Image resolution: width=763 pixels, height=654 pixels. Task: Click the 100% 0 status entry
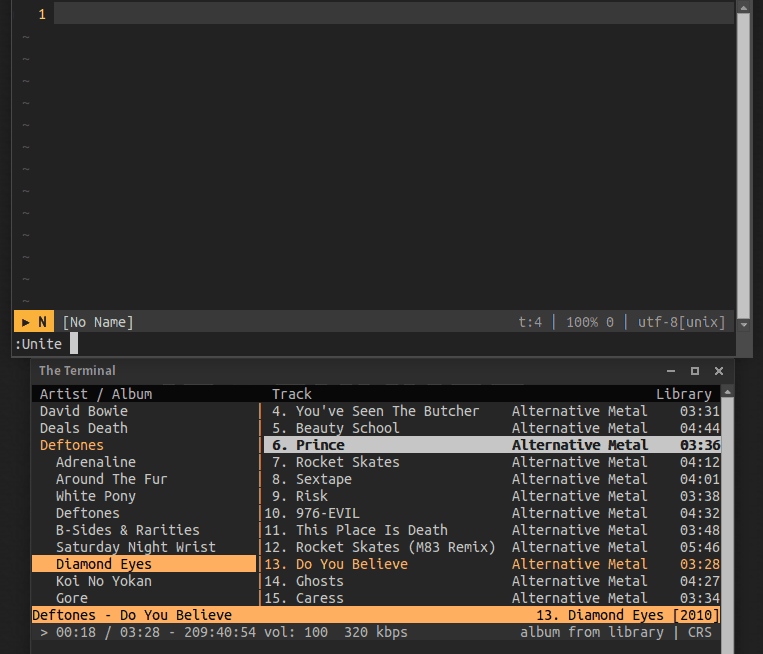tap(590, 322)
